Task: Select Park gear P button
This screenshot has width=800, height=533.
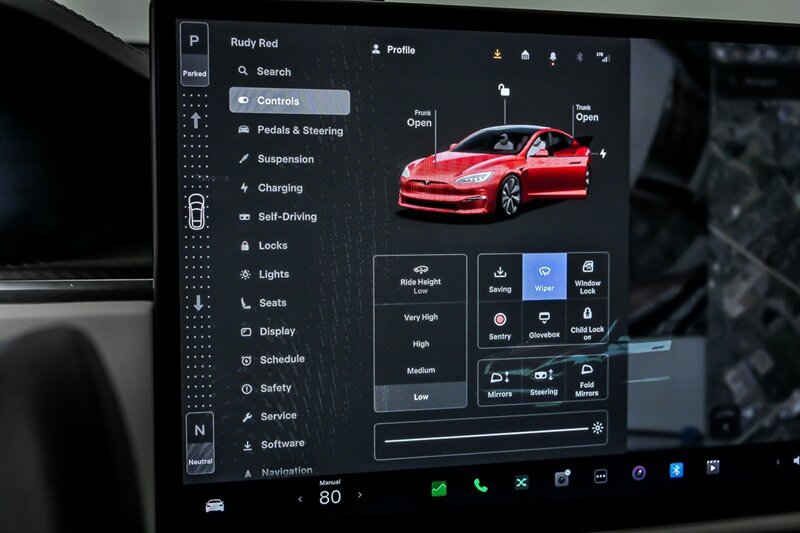Action: pyautogui.click(x=194, y=54)
